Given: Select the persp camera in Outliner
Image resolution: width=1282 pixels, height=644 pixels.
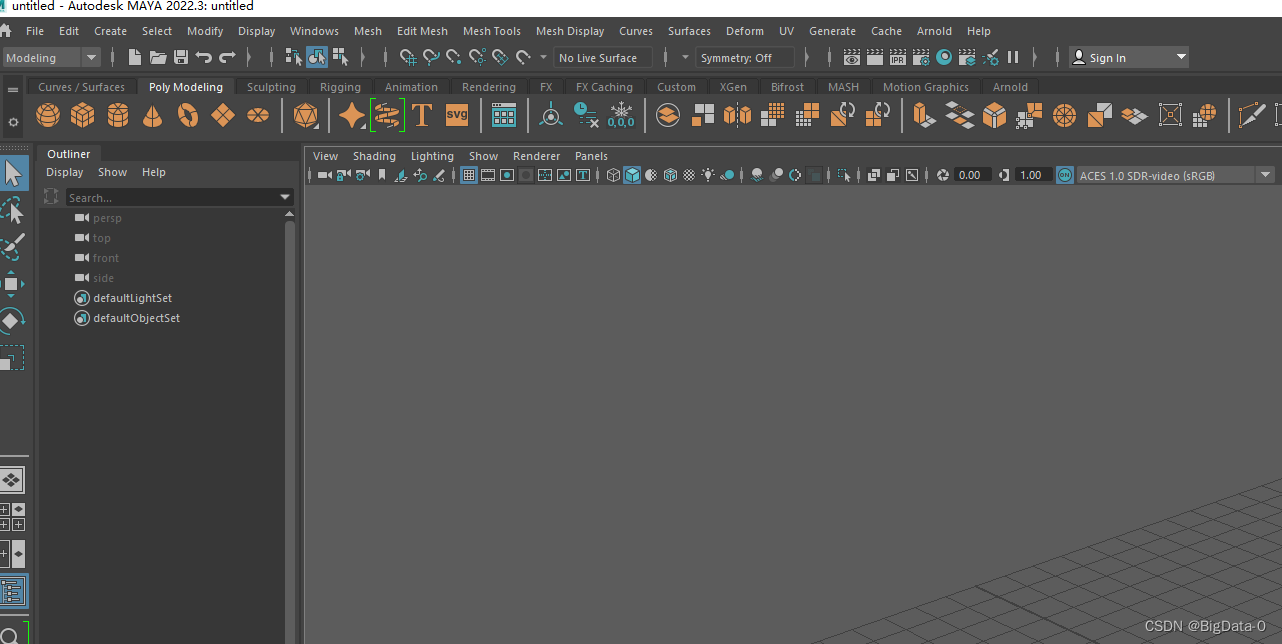Looking at the screenshot, I should tap(107, 218).
